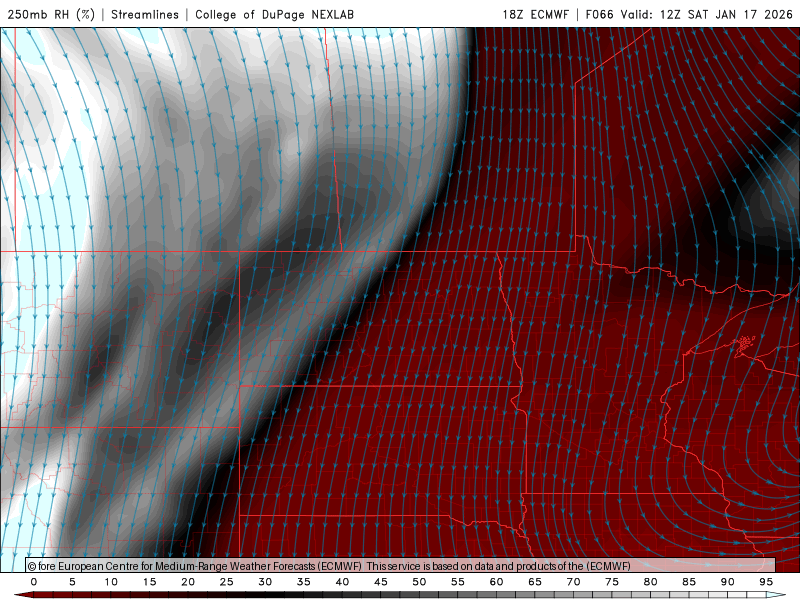Click the "70" value on the color scale
The image size is (800, 600).
[573, 582]
